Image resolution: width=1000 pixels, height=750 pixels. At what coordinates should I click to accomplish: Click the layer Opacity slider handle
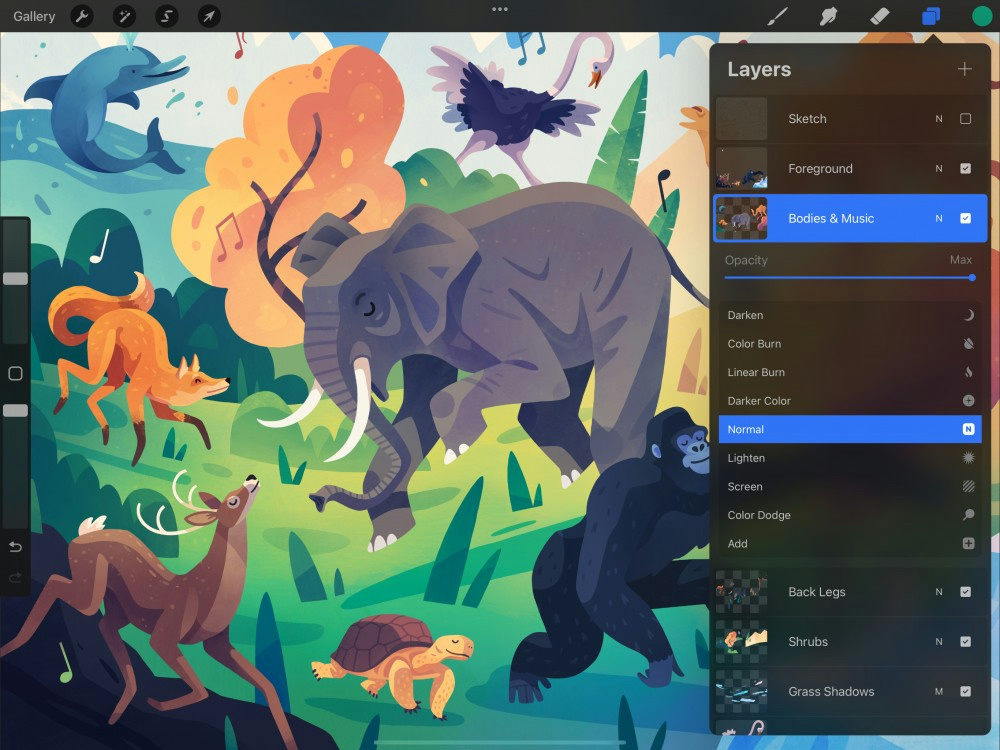pyautogui.click(x=972, y=277)
